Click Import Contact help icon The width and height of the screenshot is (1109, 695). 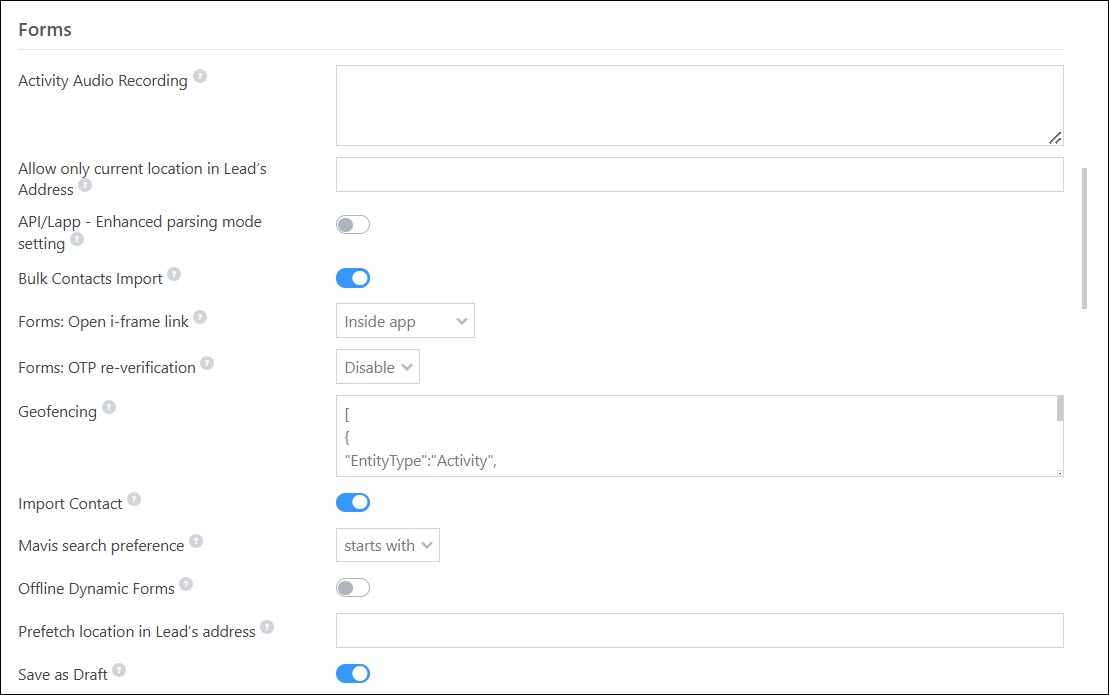click(x=134, y=499)
